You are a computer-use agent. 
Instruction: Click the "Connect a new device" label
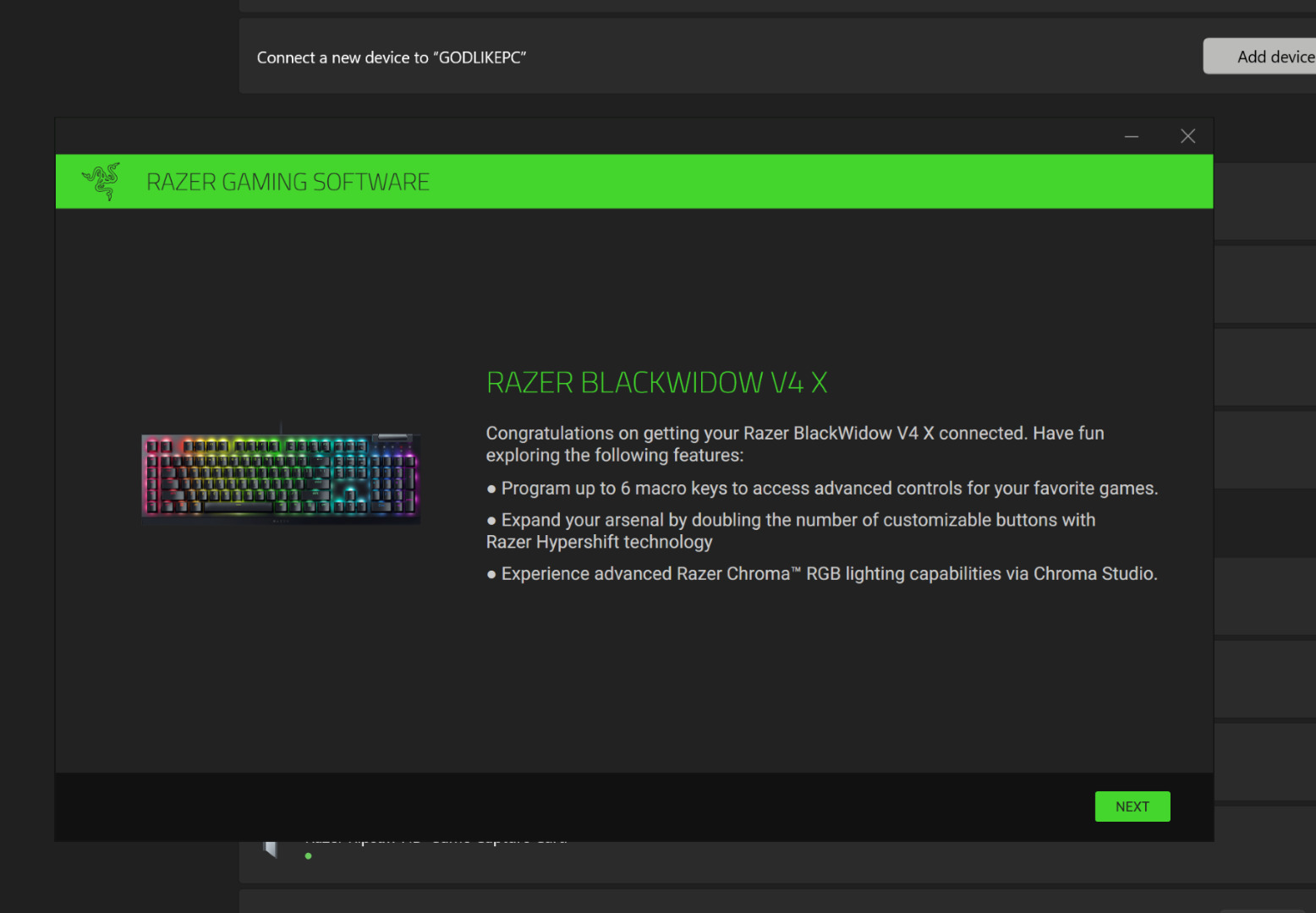click(391, 57)
